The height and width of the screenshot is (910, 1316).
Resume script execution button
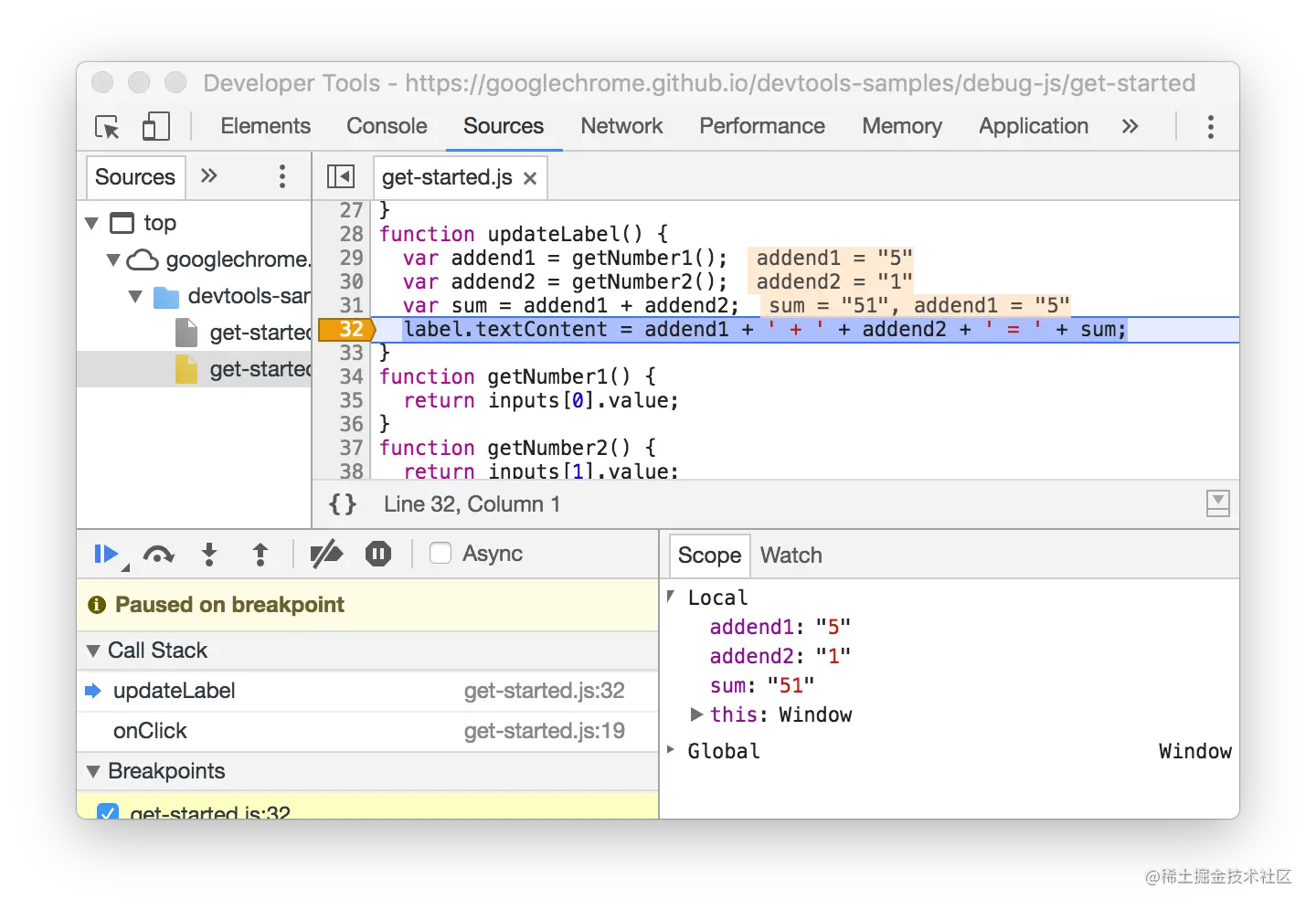[107, 554]
